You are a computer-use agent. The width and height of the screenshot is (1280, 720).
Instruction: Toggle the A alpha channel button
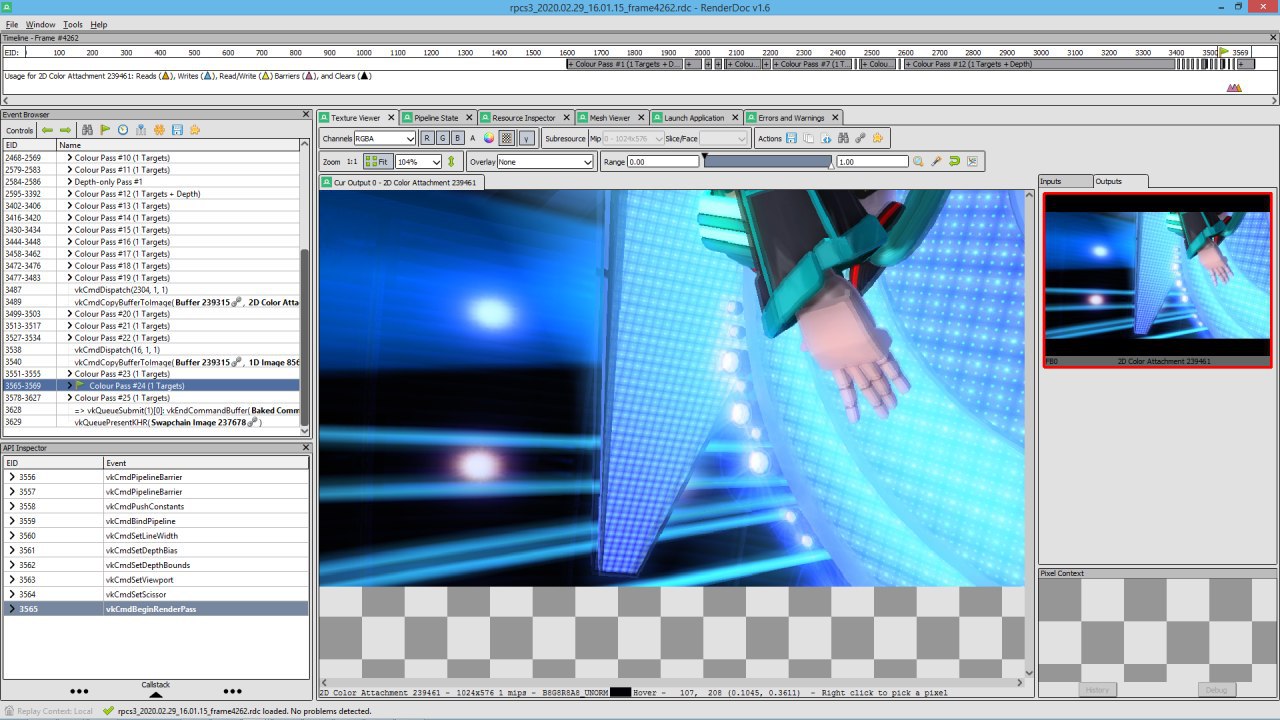473,138
